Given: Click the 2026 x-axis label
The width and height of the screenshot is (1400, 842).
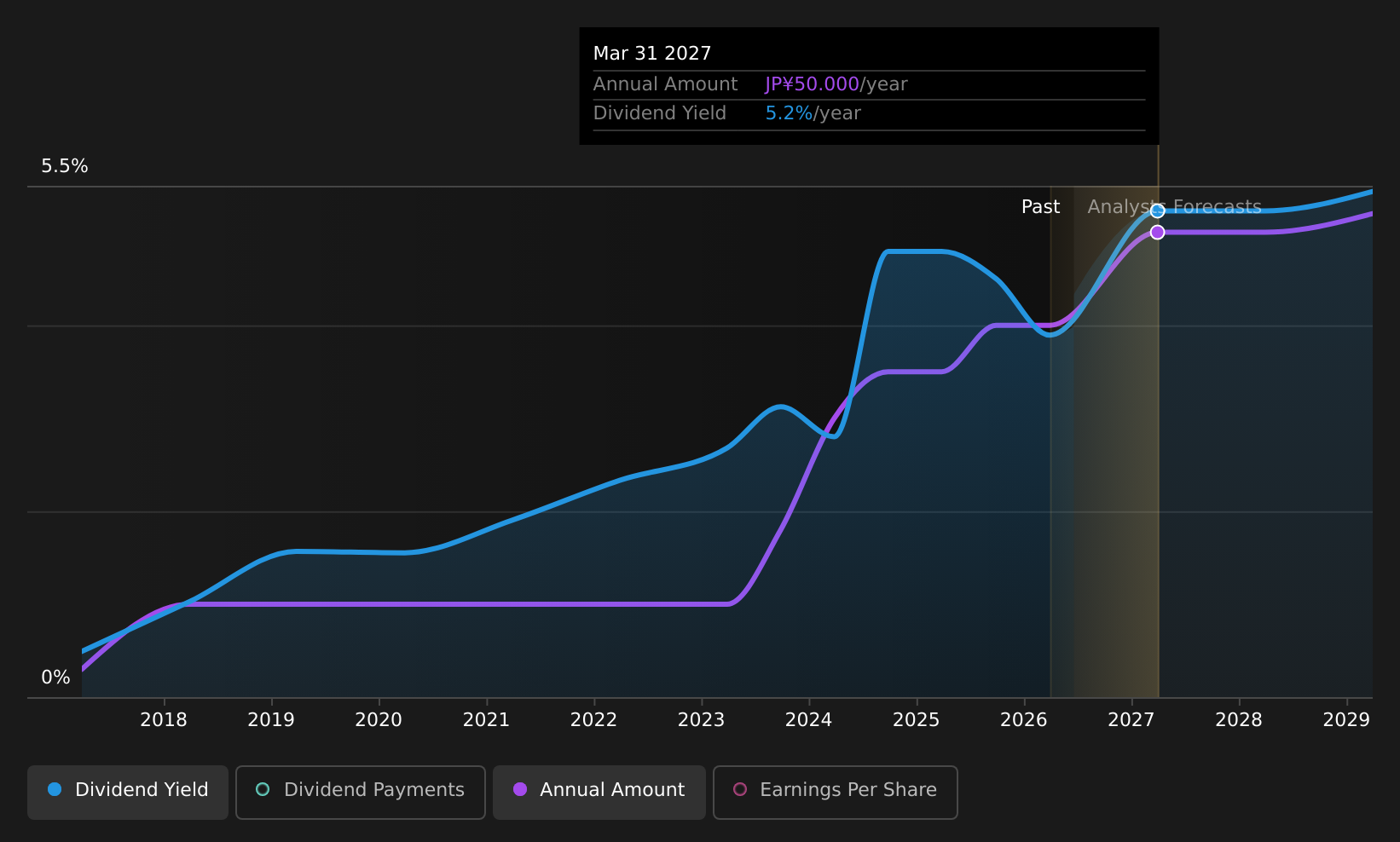Looking at the screenshot, I should (1023, 720).
